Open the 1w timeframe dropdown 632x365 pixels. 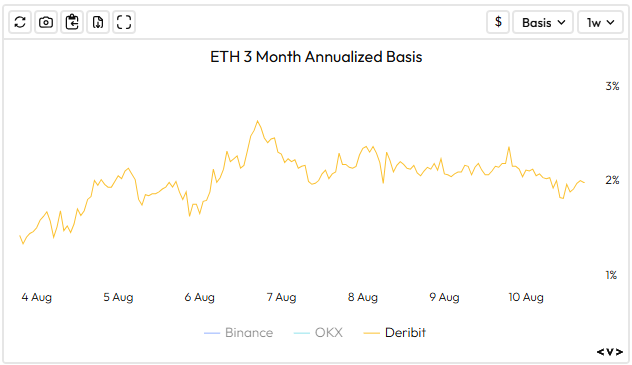pyautogui.click(x=601, y=22)
